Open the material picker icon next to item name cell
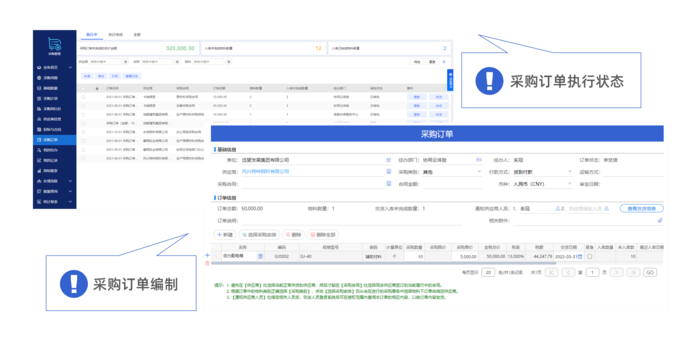 pos(260,256)
